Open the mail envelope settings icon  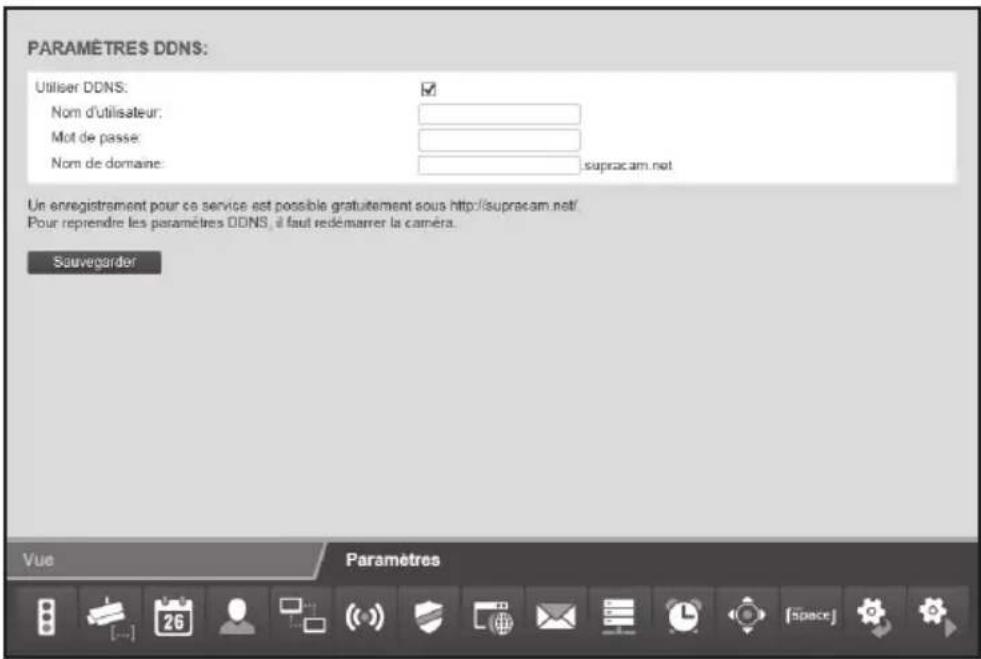point(556,617)
